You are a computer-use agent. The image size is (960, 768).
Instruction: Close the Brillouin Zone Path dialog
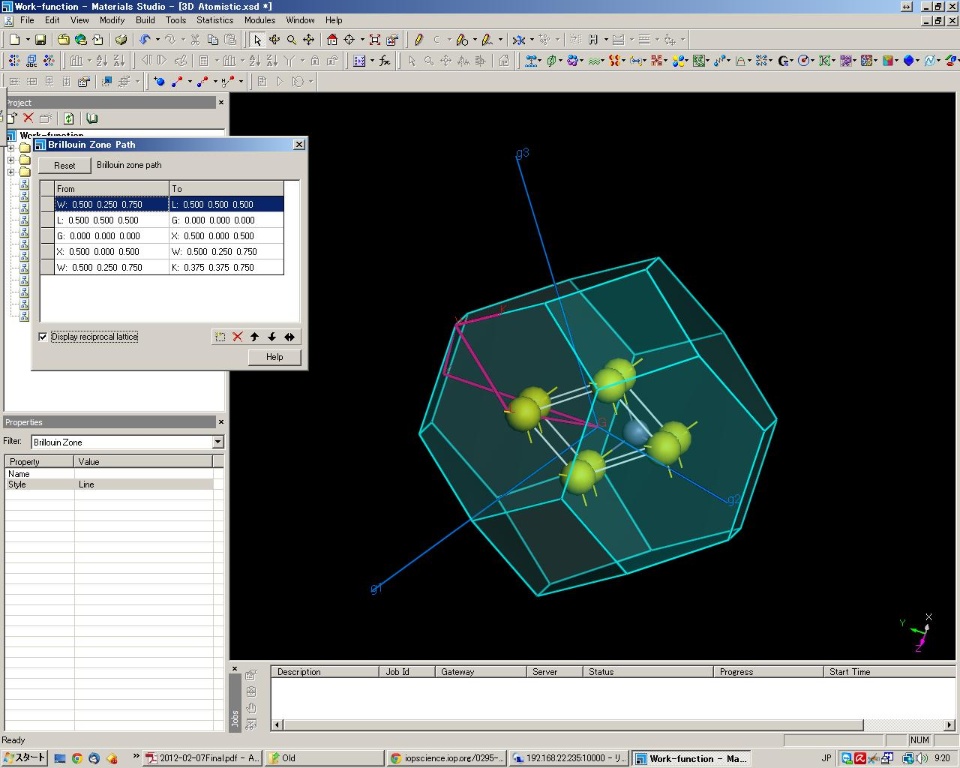click(299, 145)
